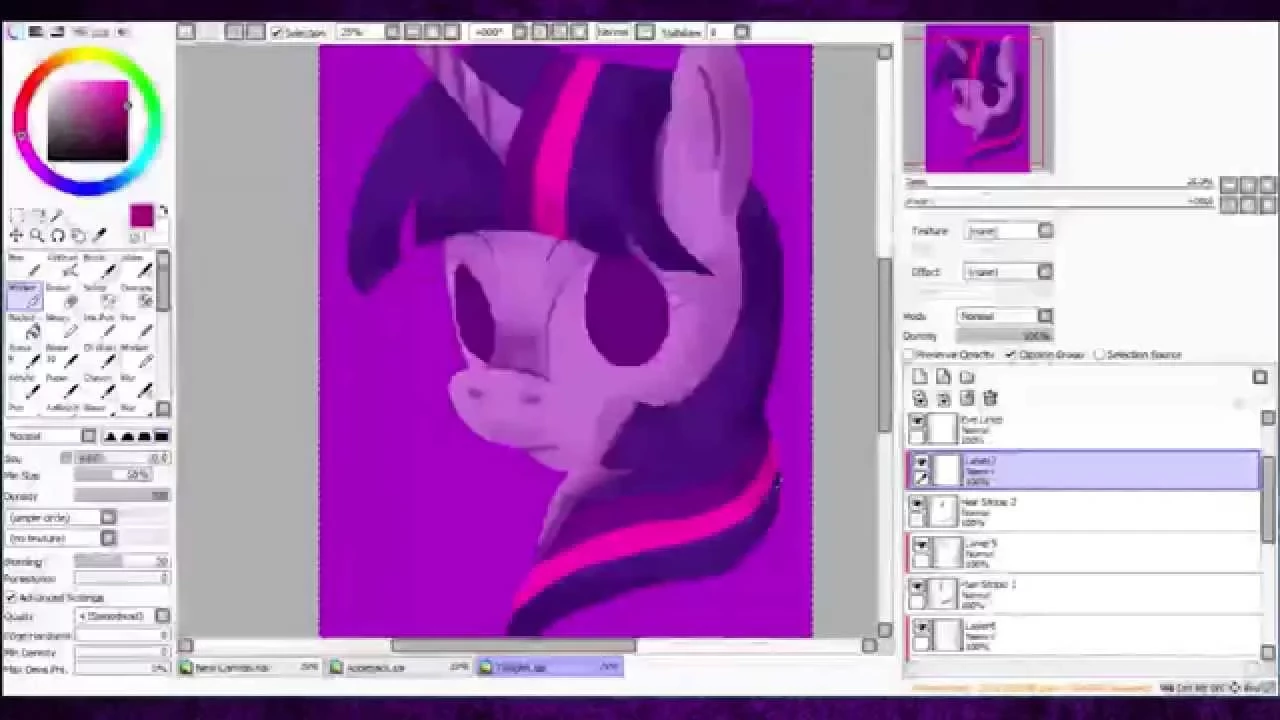The height and width of the screenshot is (720, 1280).
Task: Select the Hair Stripe 2 layer
Action: coord(1082,512)
